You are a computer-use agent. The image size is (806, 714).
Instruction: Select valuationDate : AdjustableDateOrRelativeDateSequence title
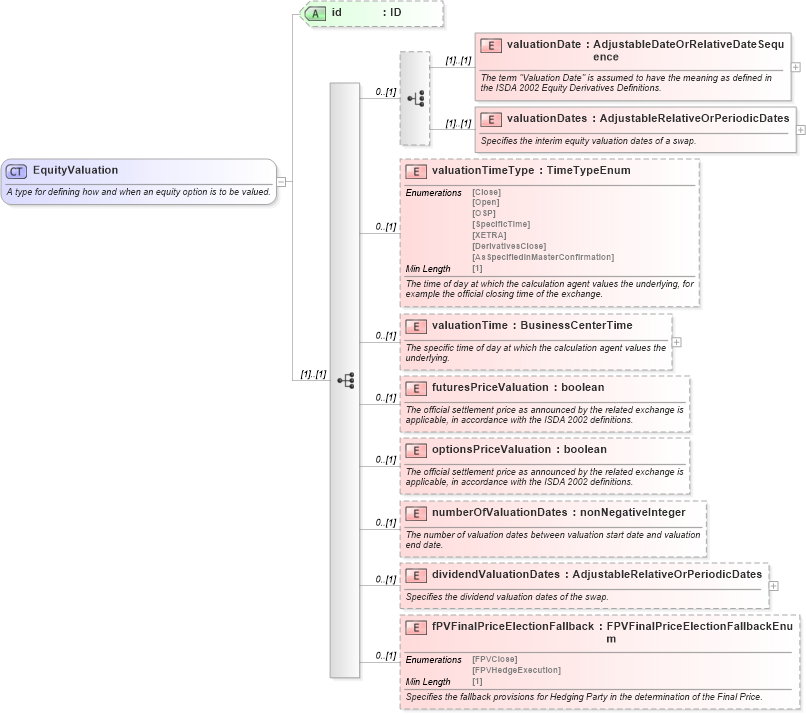coord(645,50)
